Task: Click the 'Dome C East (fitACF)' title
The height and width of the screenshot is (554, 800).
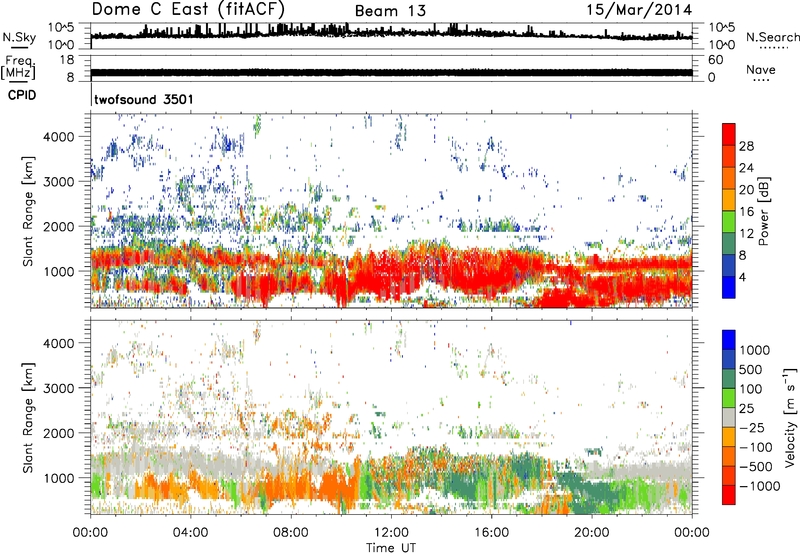Action: [188, 9]
